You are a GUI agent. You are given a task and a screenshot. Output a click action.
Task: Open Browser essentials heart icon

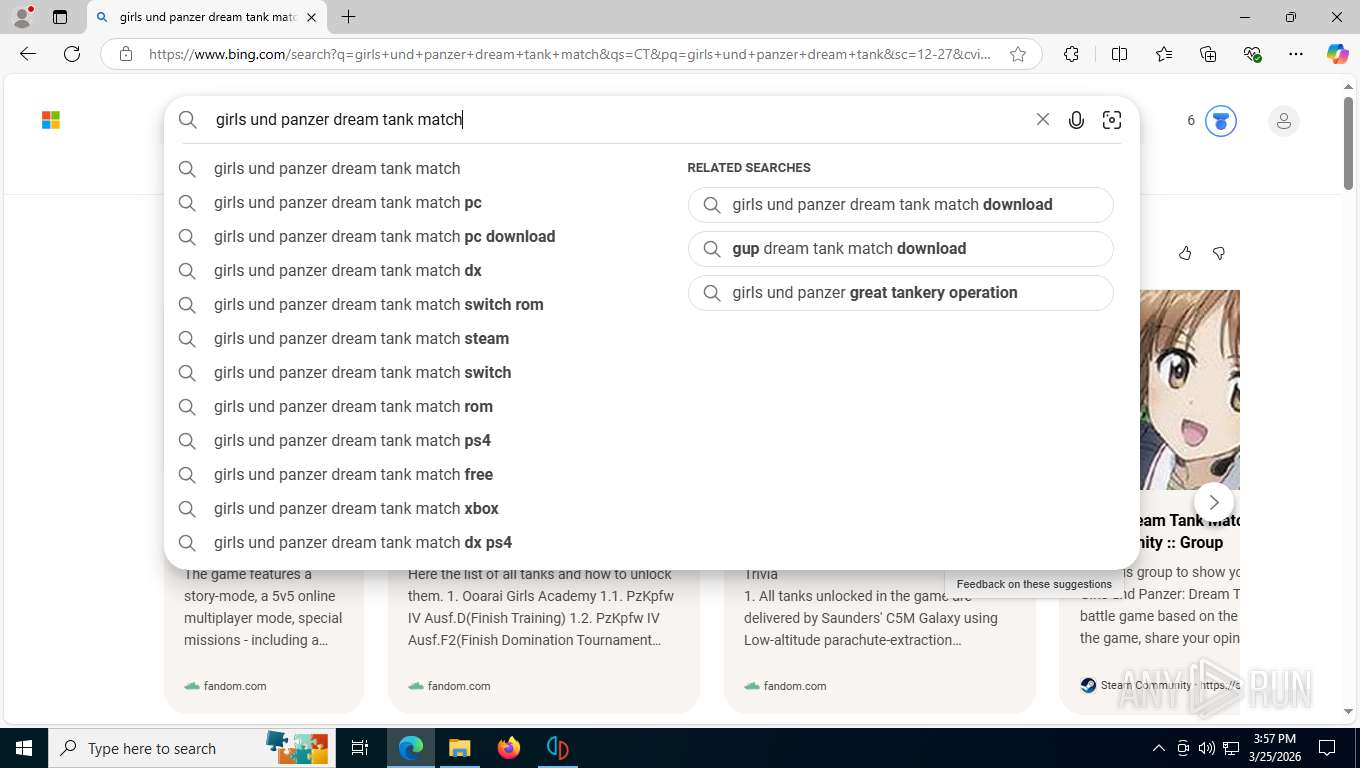click(1252, 54)
